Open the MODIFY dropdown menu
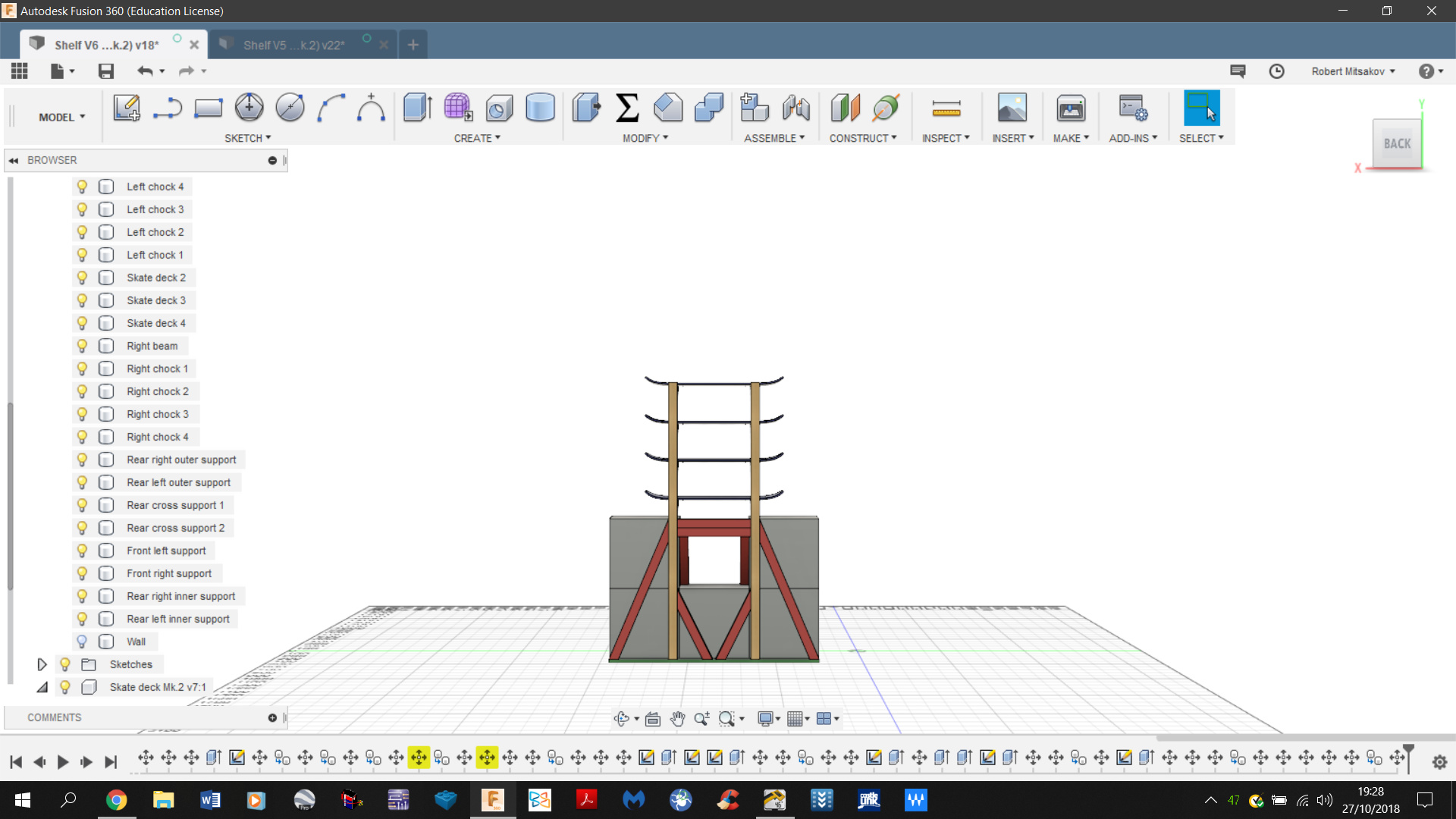The height and width of the screenshot is (819, 1456). [x=645, y=138]
